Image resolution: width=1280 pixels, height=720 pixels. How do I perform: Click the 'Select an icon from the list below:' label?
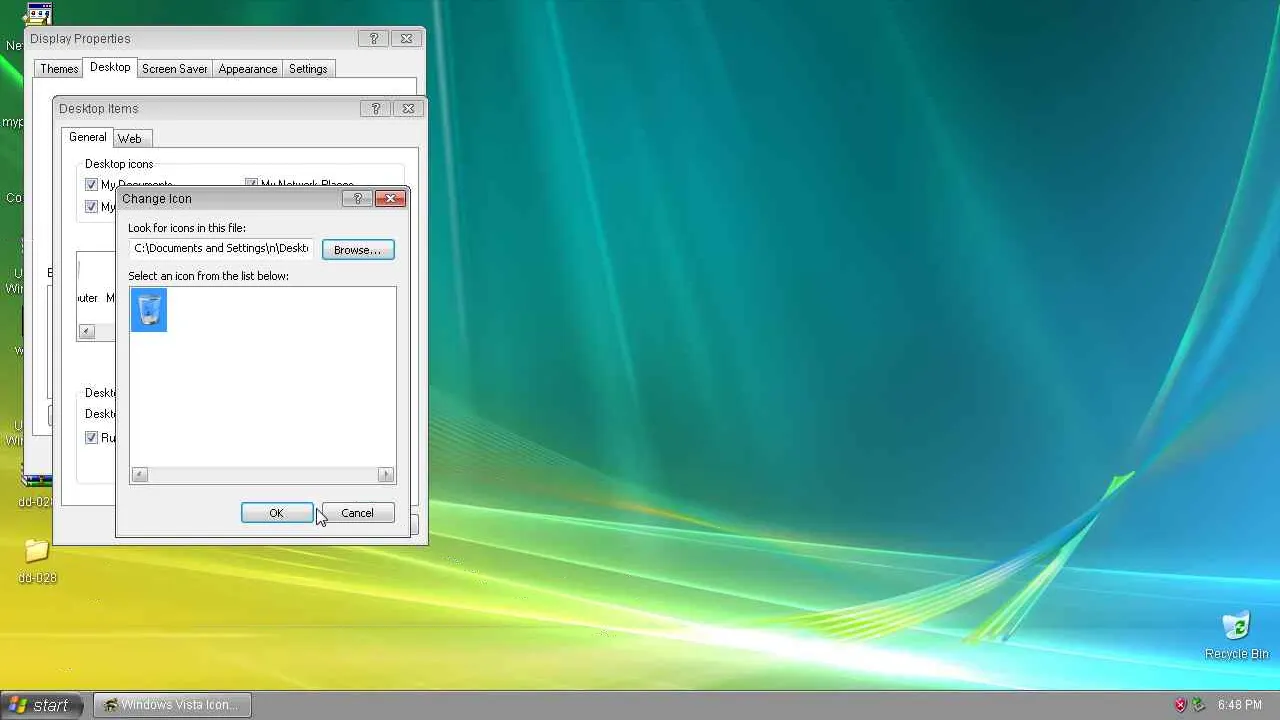point(208,276)
